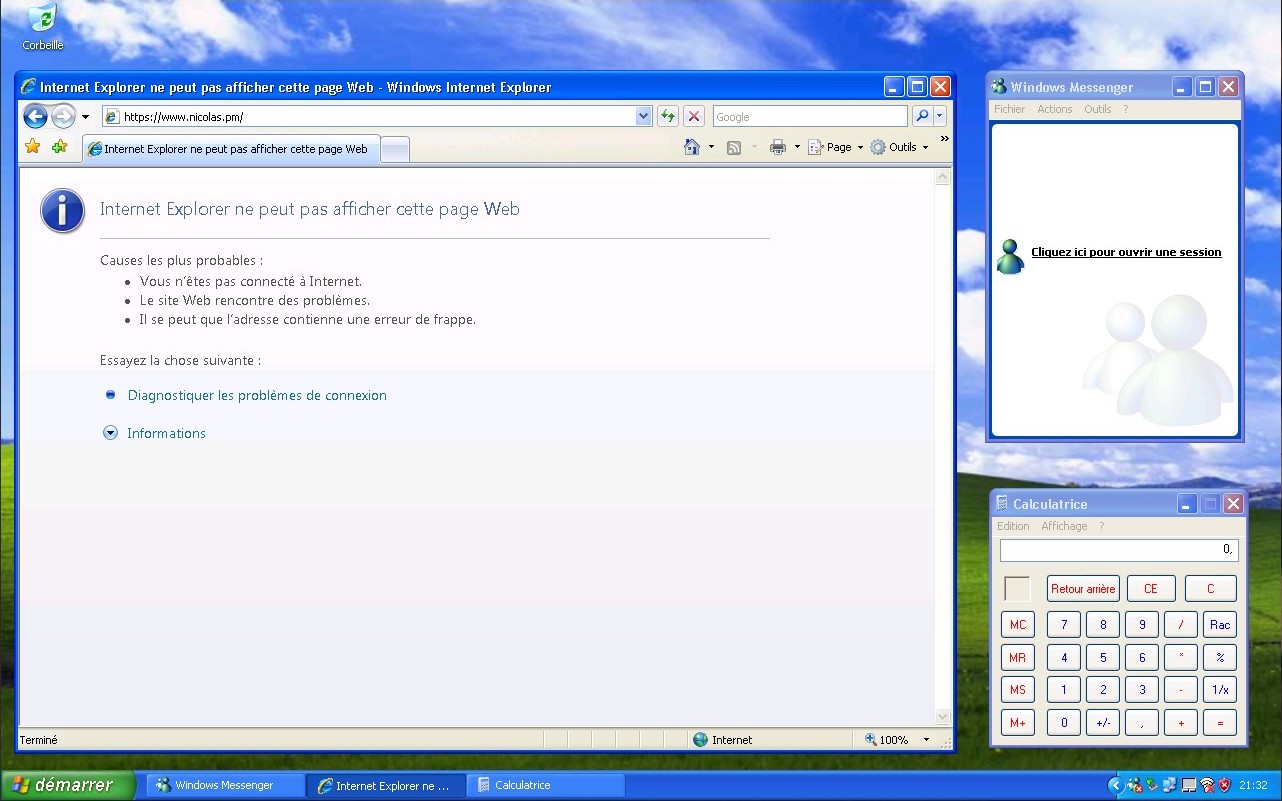Click the page scrollbar up arrow
Image resolution: width=1282 pixels, height=801 pixels.
pyautogui.click(x=942, y=177)
